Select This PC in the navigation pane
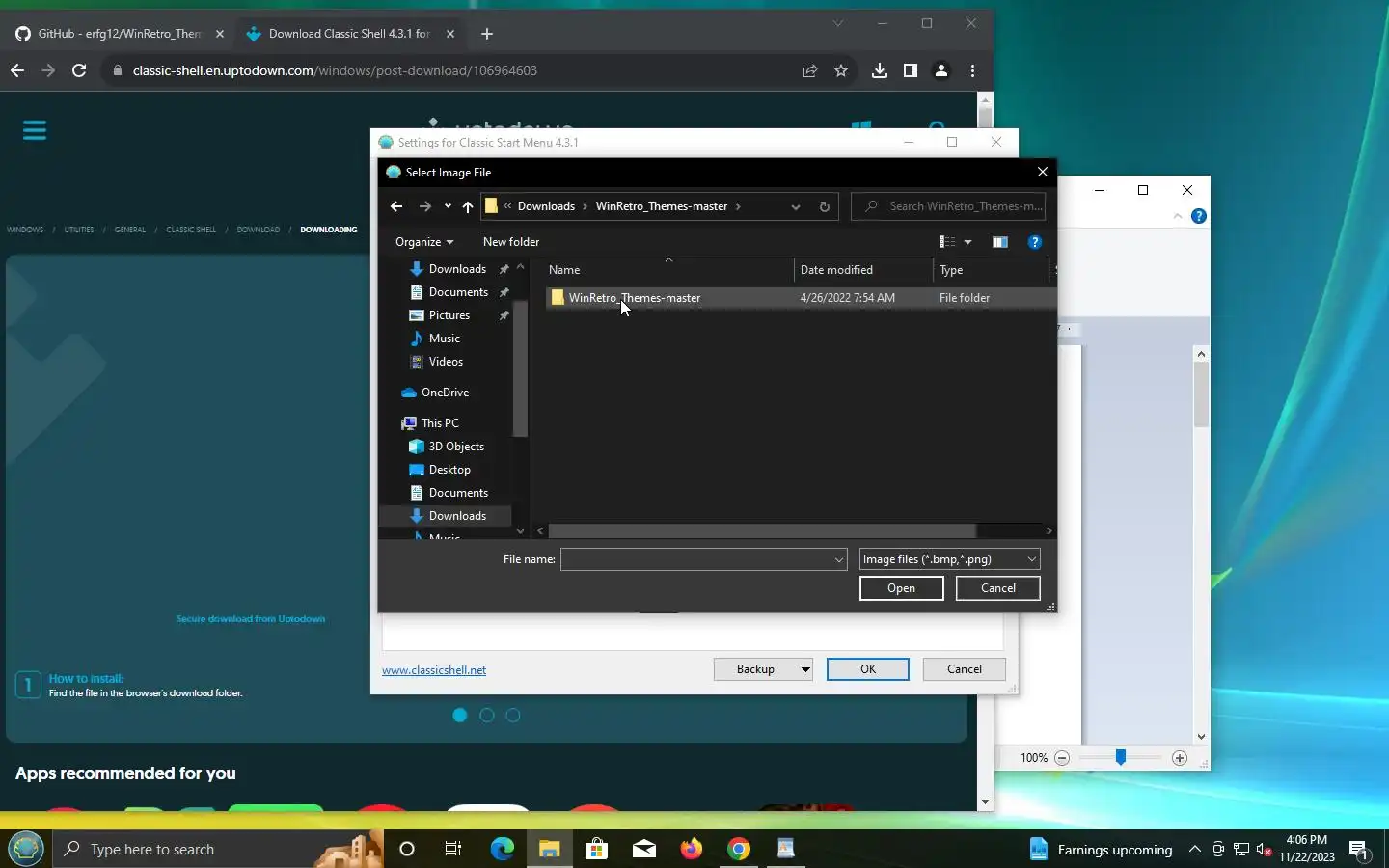The width and height of the screenshot is (1389, 868). click(440, 423)
